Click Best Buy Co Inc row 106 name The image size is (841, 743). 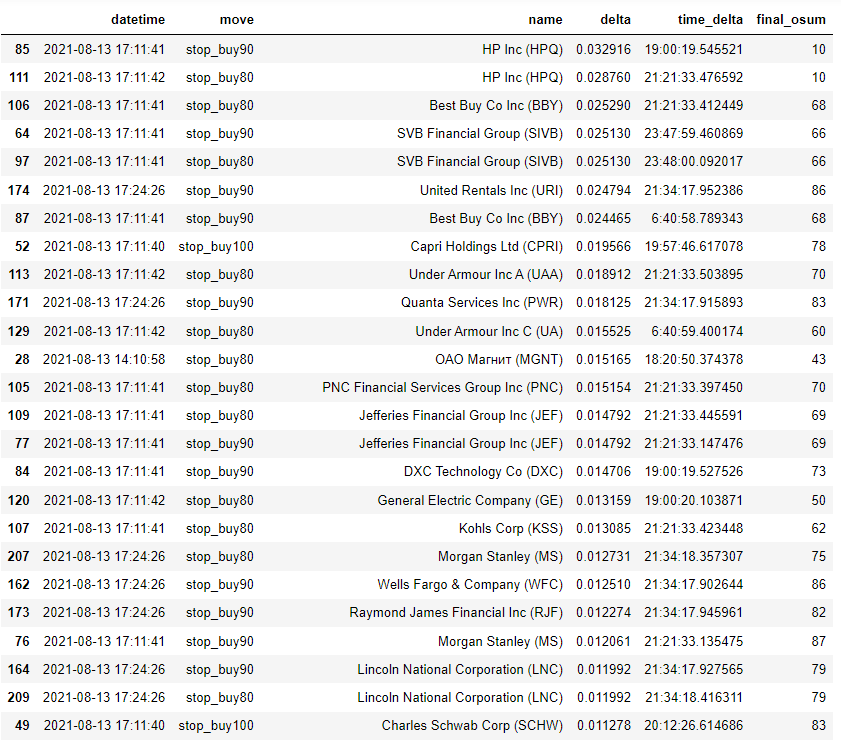click(496, 106)
